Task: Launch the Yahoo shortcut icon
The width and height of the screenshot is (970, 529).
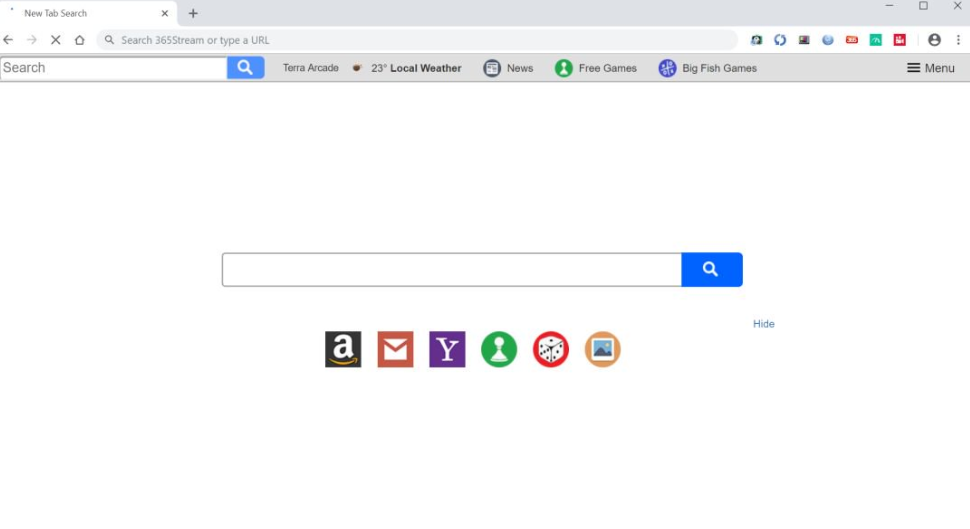Action: tap(447, 349)
